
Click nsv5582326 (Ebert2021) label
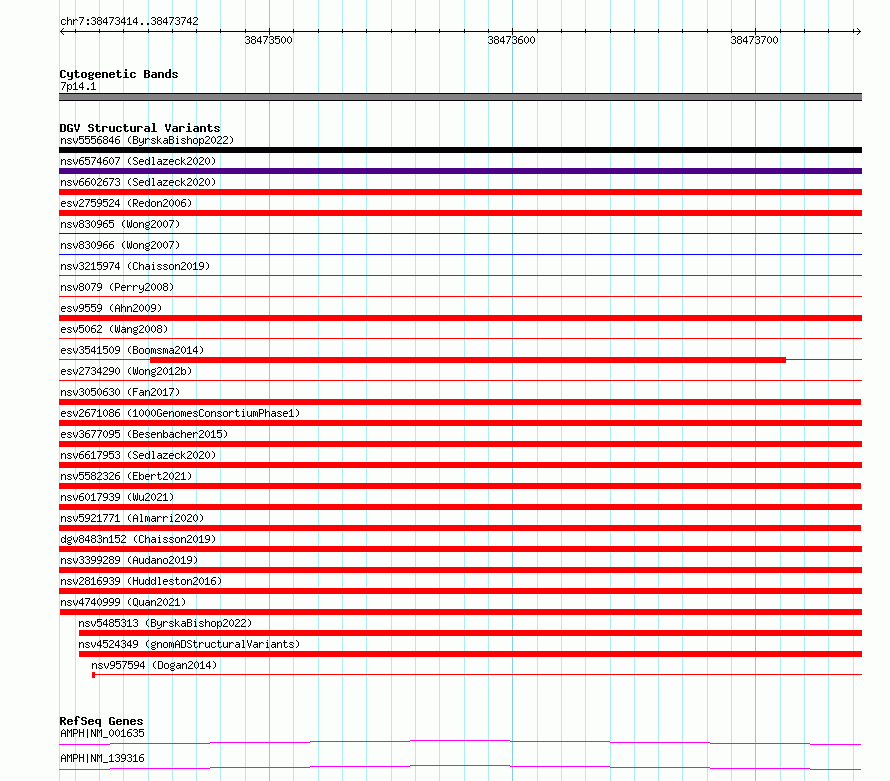click(126, 476)
